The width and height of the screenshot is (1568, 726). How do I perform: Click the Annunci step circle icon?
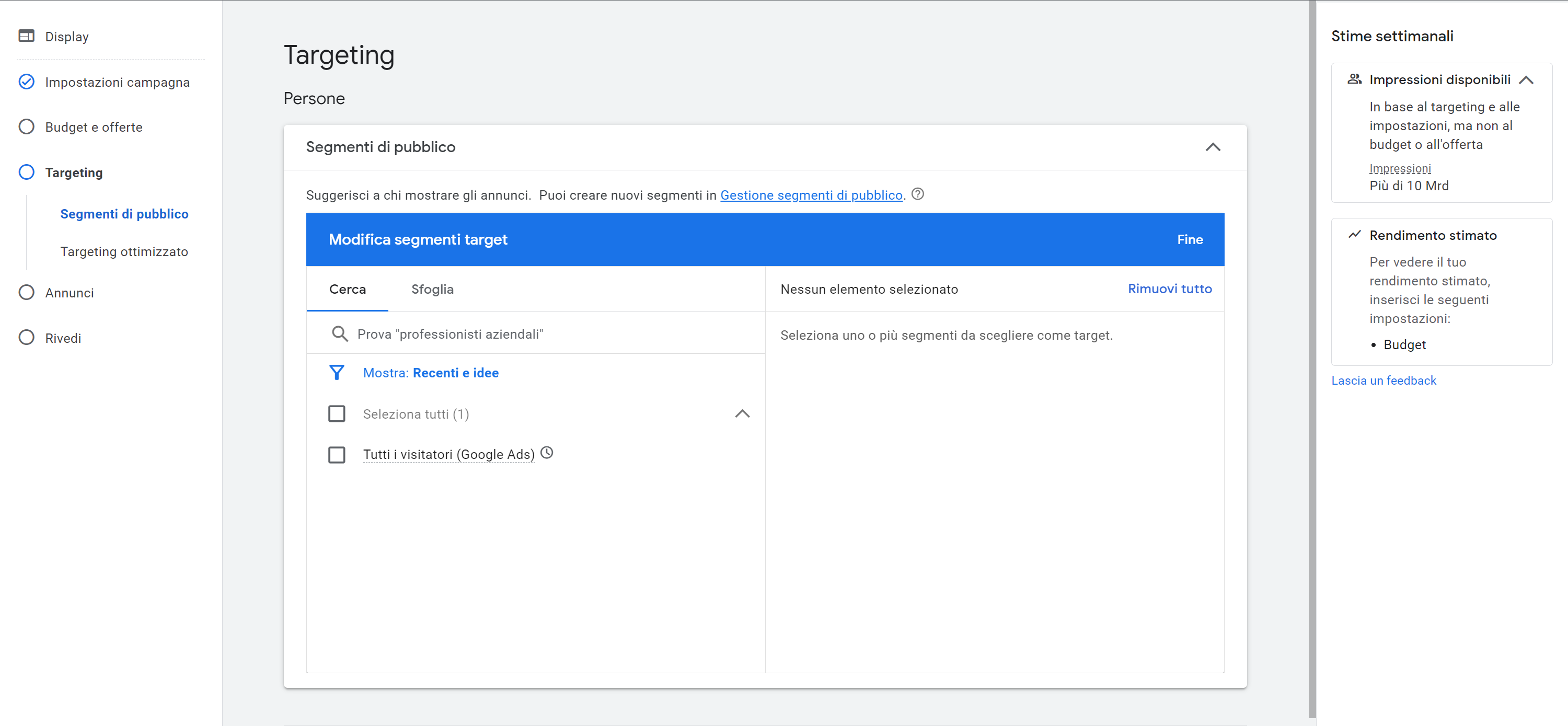coord(26,293)
